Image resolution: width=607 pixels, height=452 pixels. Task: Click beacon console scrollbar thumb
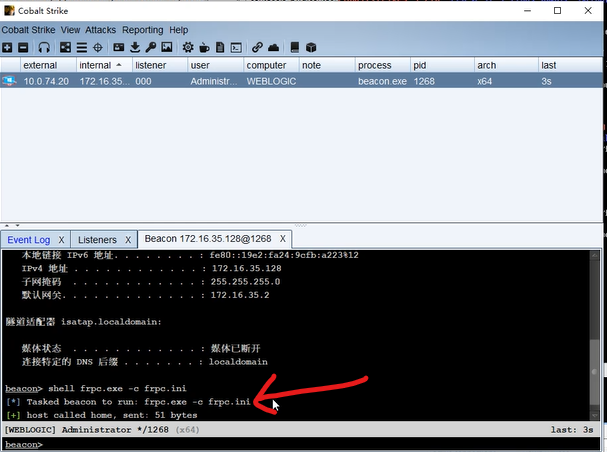tap(594, 372)
